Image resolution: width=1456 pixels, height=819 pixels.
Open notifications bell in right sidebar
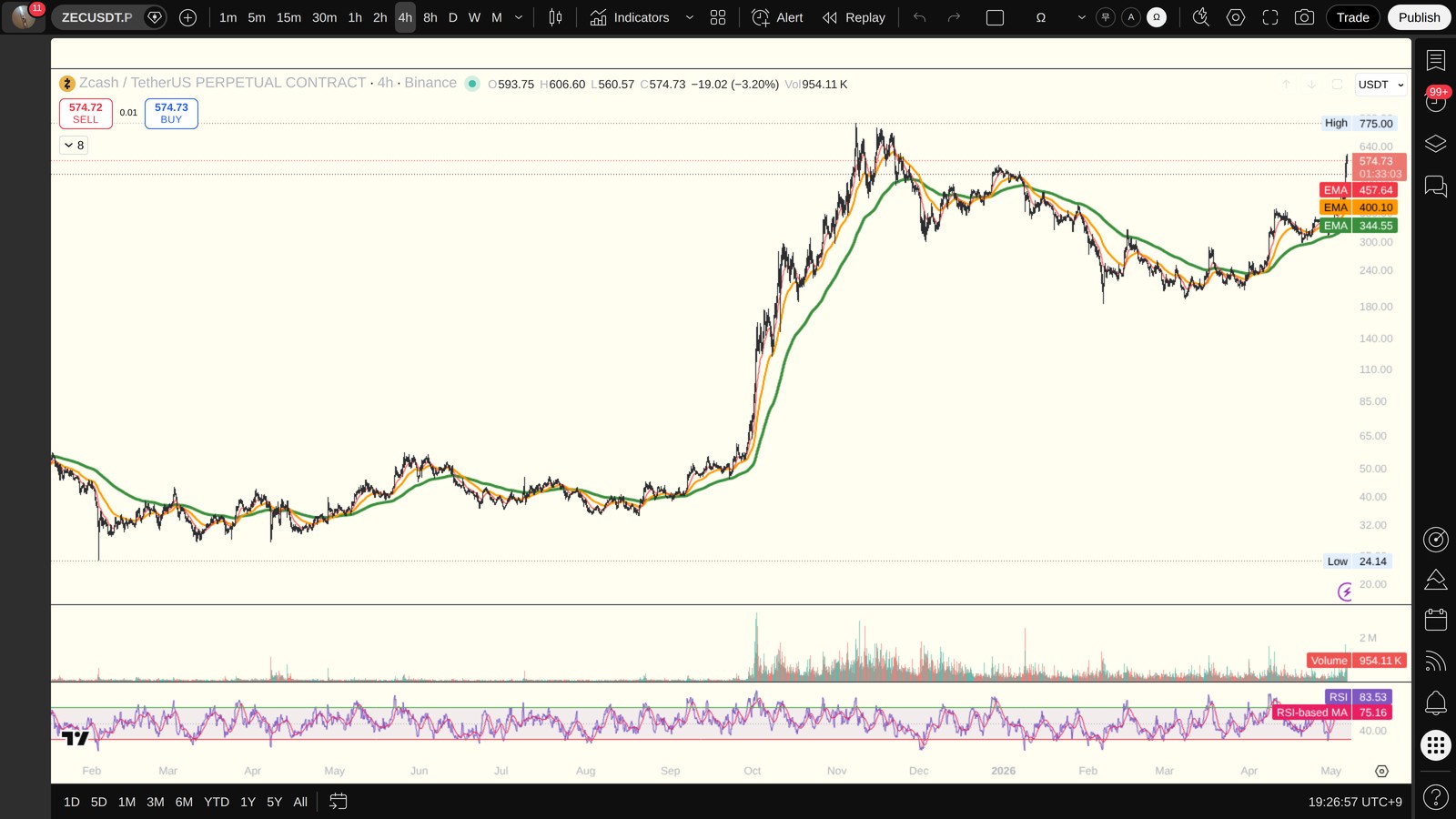point(1436,703)
